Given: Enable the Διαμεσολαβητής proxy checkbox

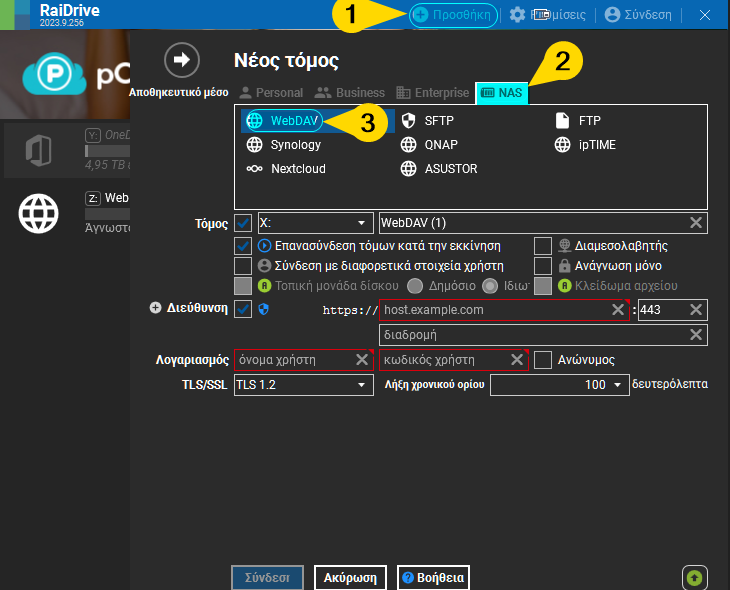Looking at the screenshot, I should pyautogui.click(x=543, y=246).
